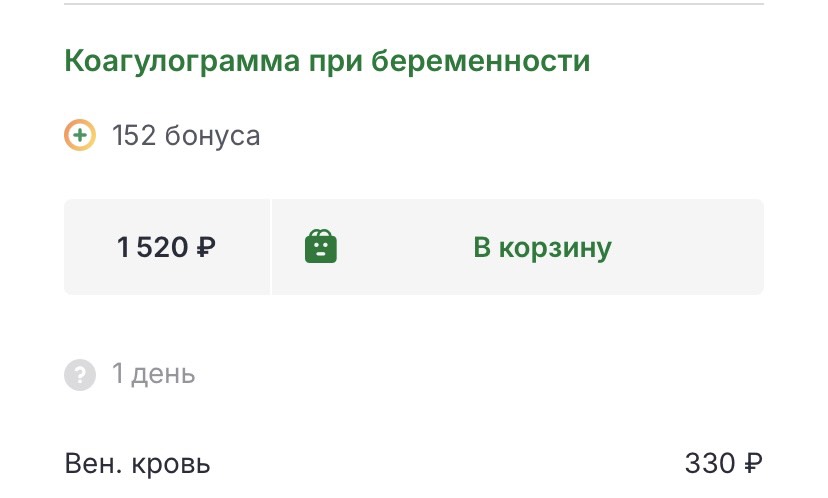Click the green shopping bag icon
This screenshot has width=828, height=498.
pyautogui.click(x=321, y=247)
